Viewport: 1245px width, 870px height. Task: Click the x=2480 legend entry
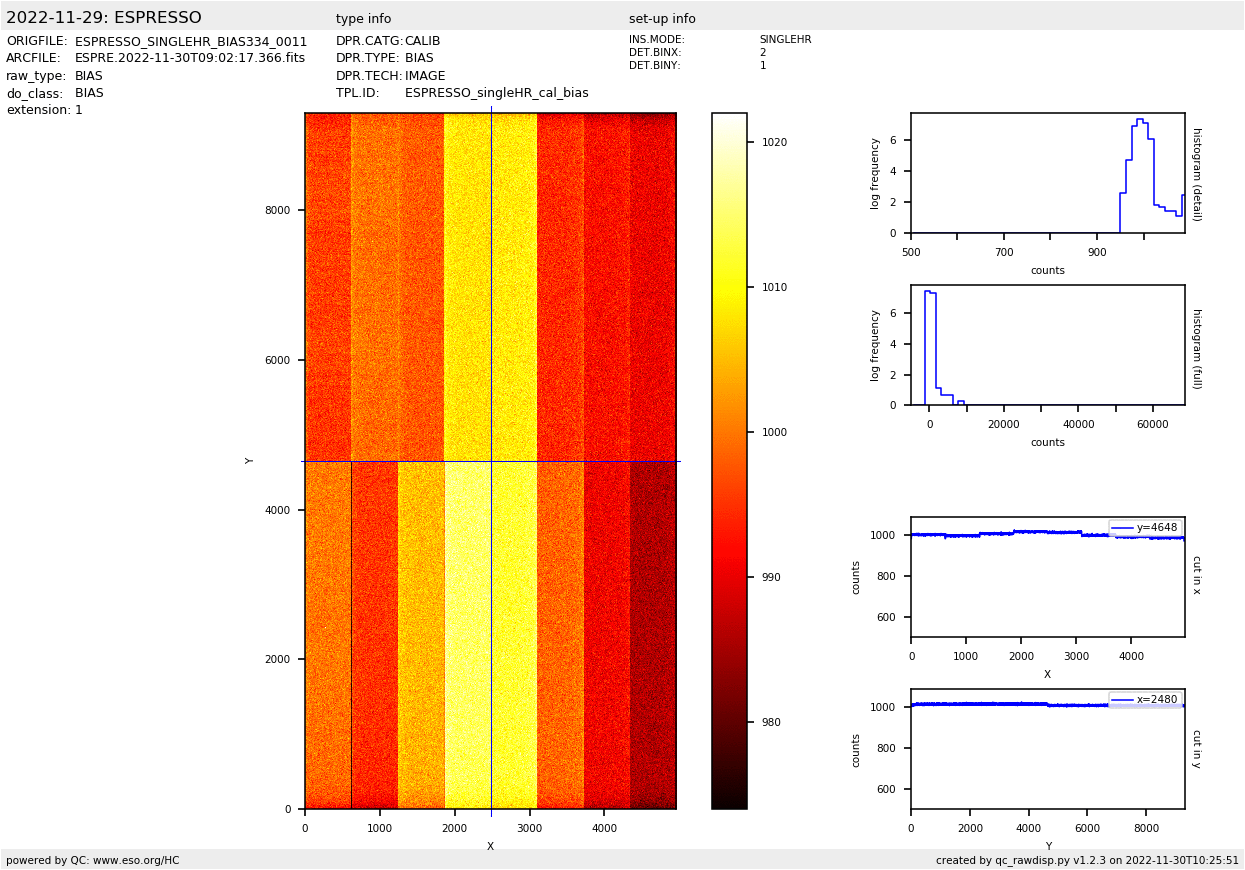[x=1146, y=700]
